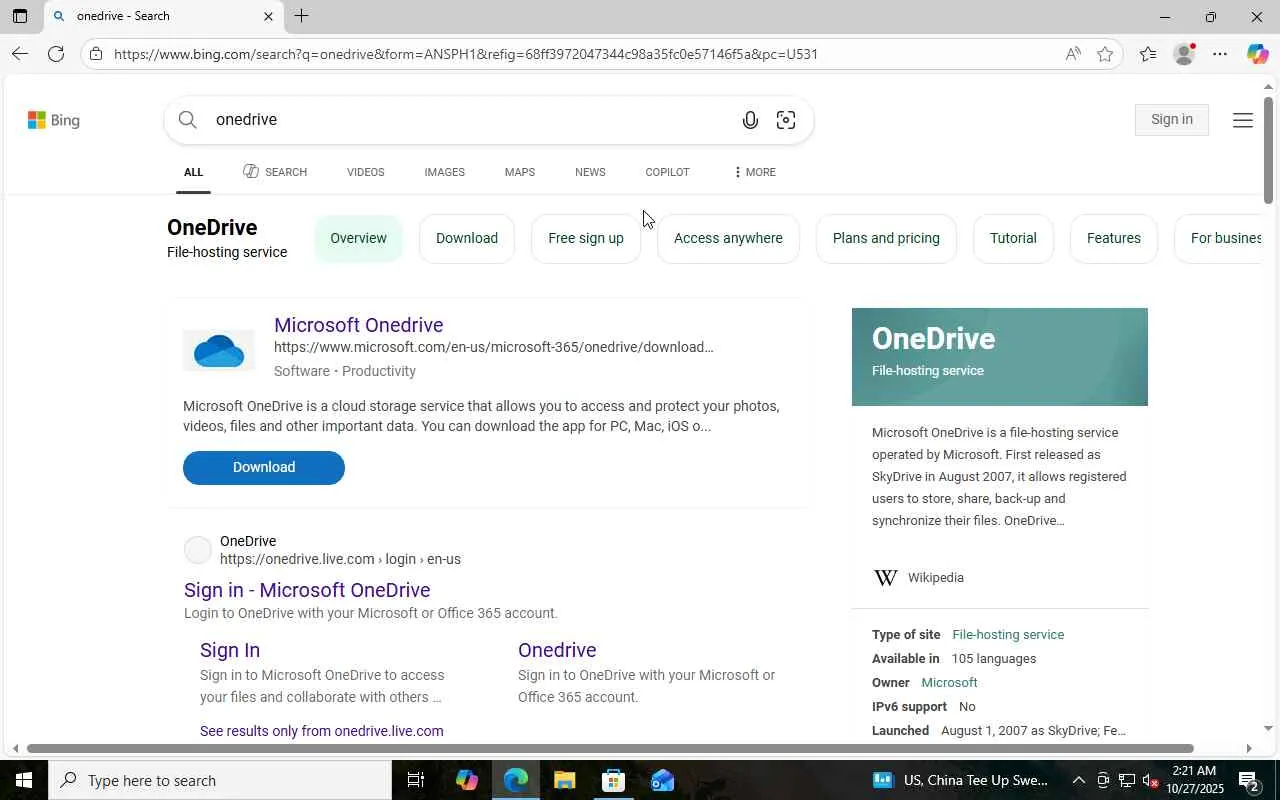Select the Features chip
This screenshot has width=1280, height=800.
(1113, 238)
